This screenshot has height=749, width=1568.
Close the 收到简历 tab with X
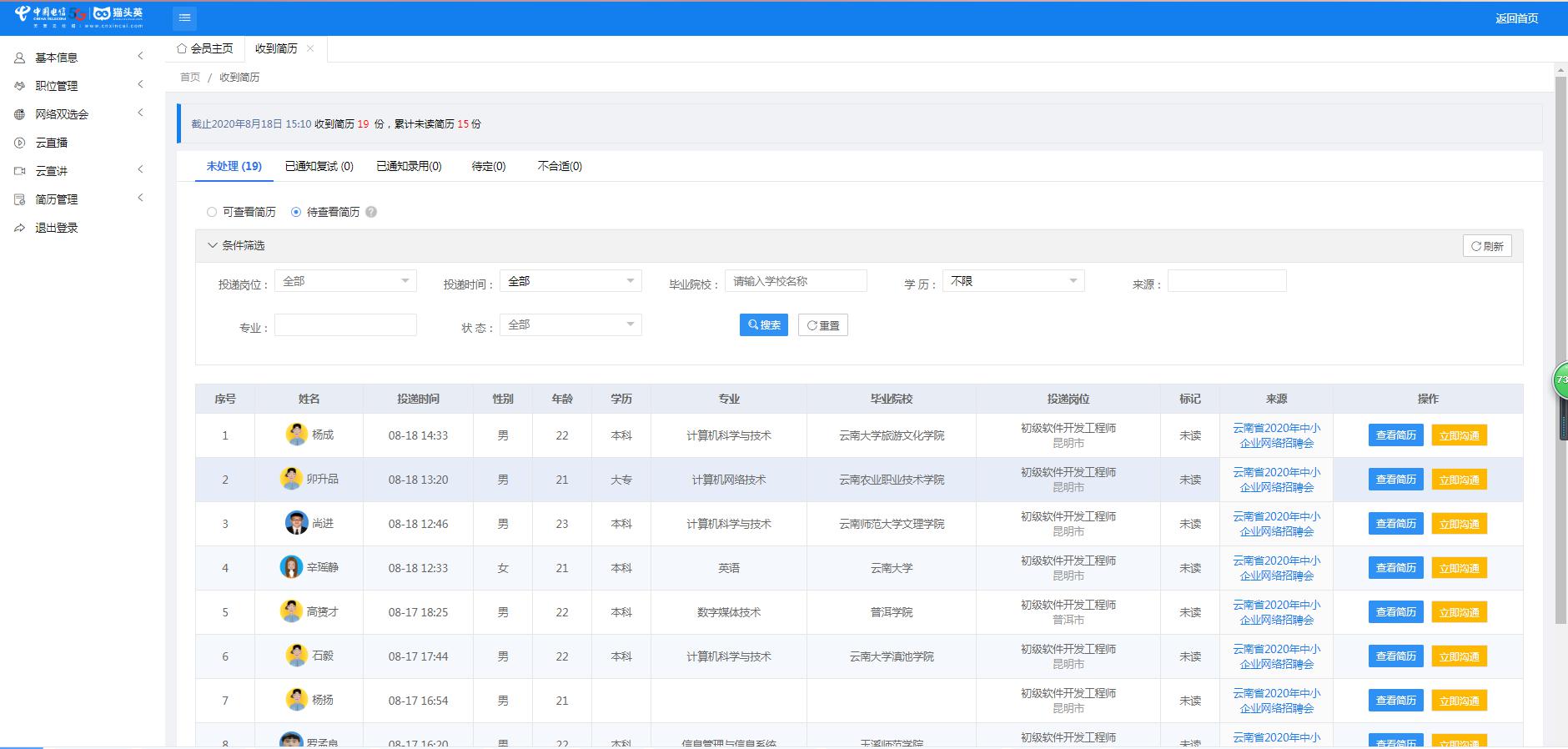[x=310, y=48]
